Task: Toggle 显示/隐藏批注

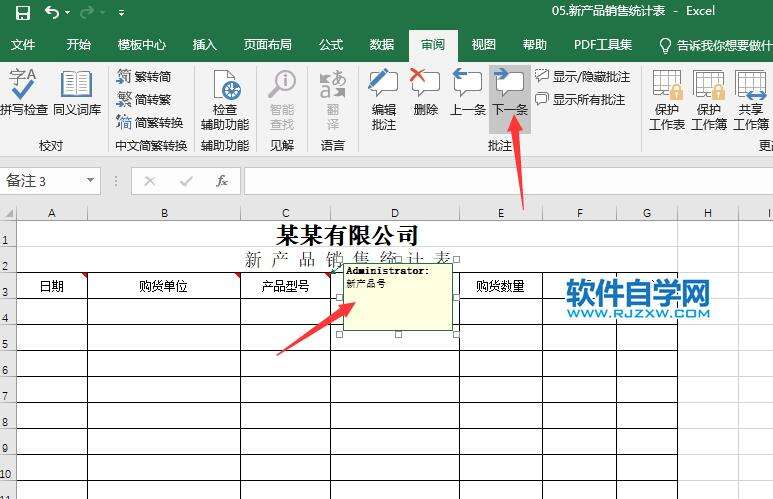Action: click(583, 77)
